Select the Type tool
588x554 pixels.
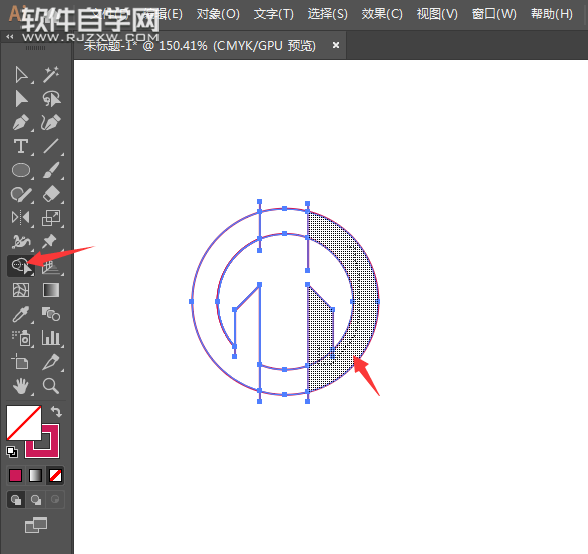[21, 146]
